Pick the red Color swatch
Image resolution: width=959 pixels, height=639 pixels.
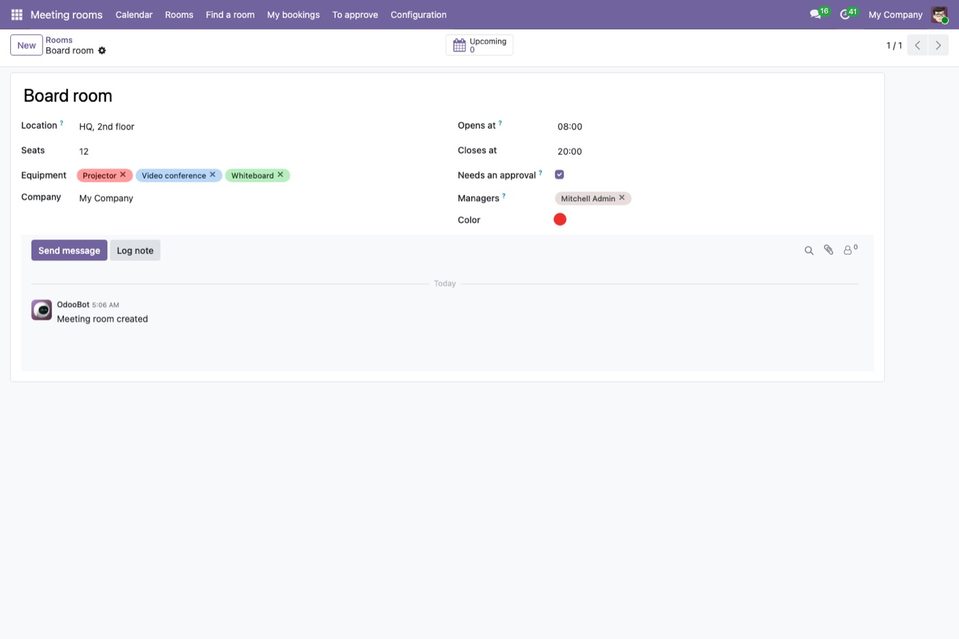(560, 220)
